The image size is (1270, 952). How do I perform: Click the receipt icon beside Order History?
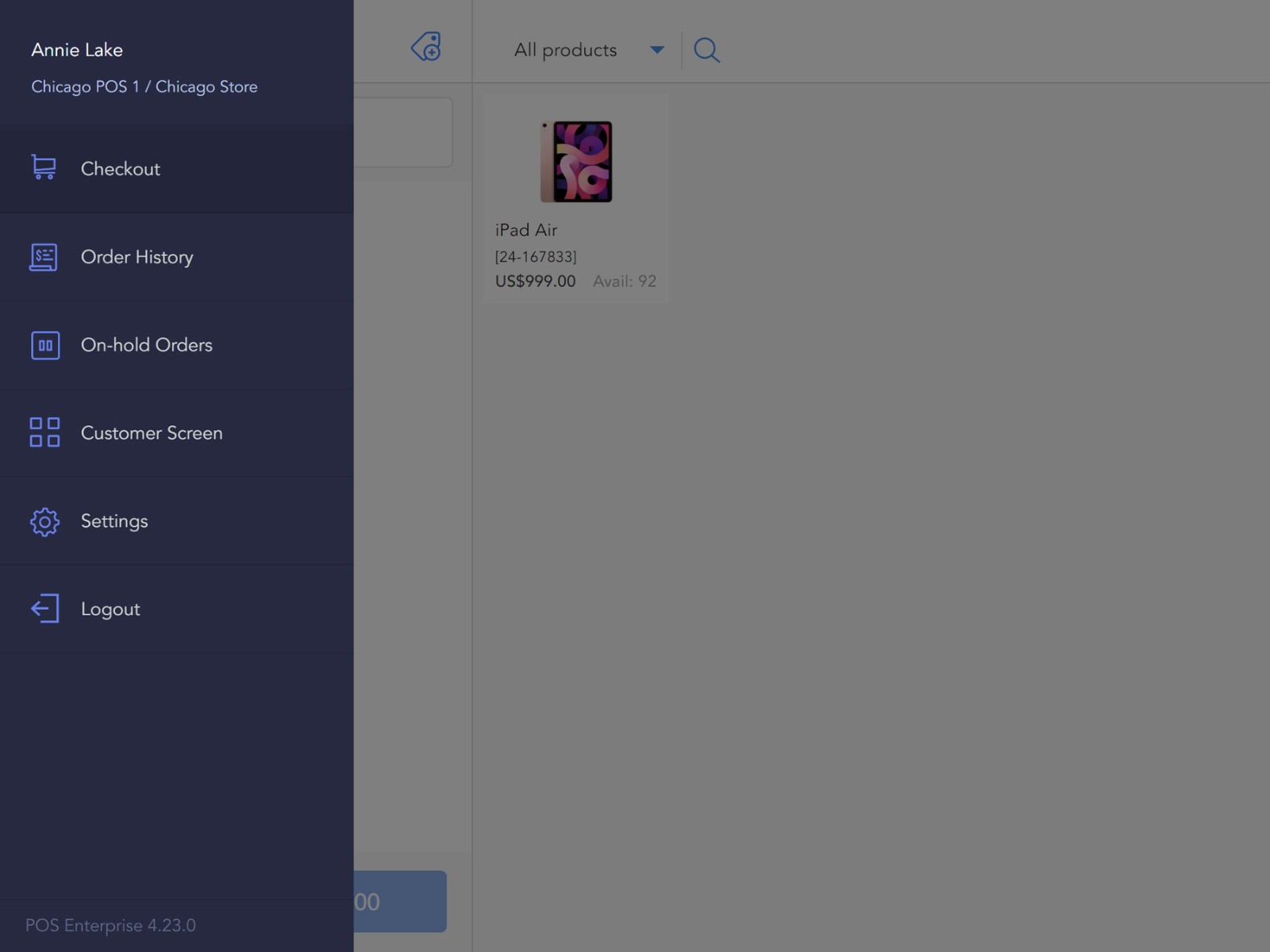tap(44, 257)
